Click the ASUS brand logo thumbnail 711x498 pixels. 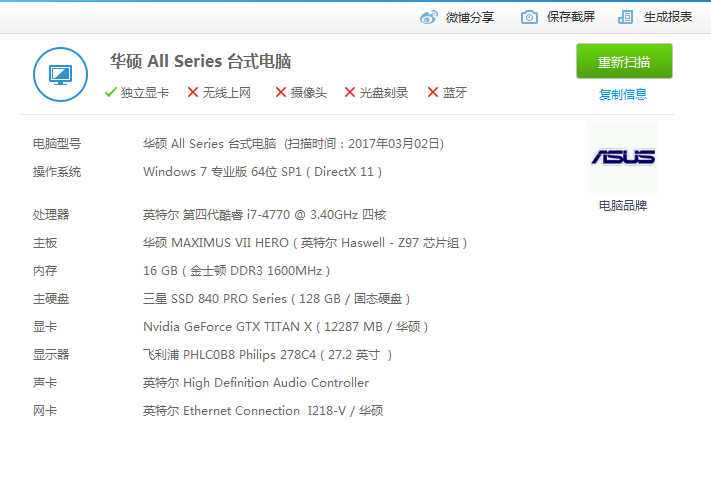coord(623,157)
